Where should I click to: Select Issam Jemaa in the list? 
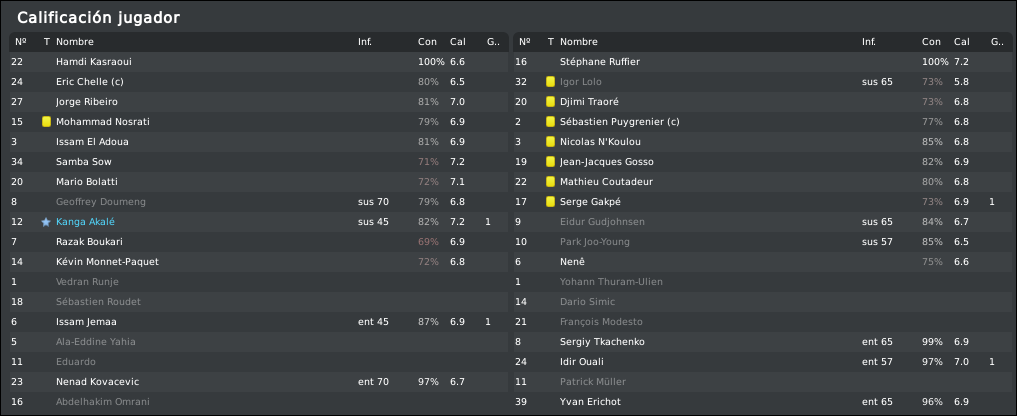[86, 322]
